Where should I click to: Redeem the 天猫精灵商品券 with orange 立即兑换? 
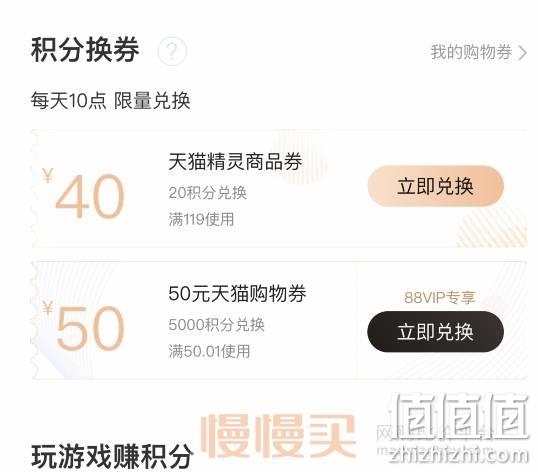point(435,186)
